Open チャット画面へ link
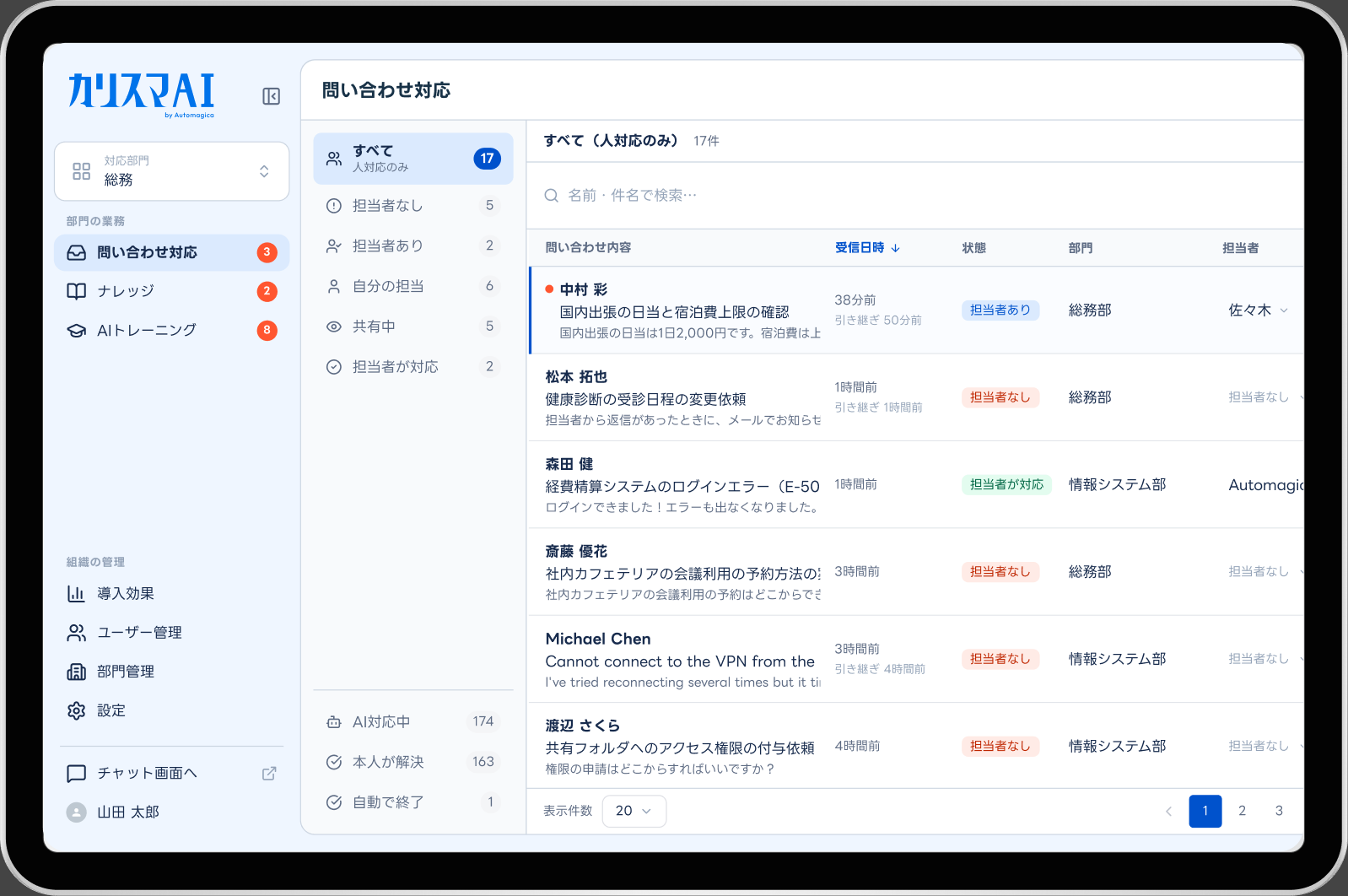The width and height of the screenshot is (1348, 896). pos(172,773)
